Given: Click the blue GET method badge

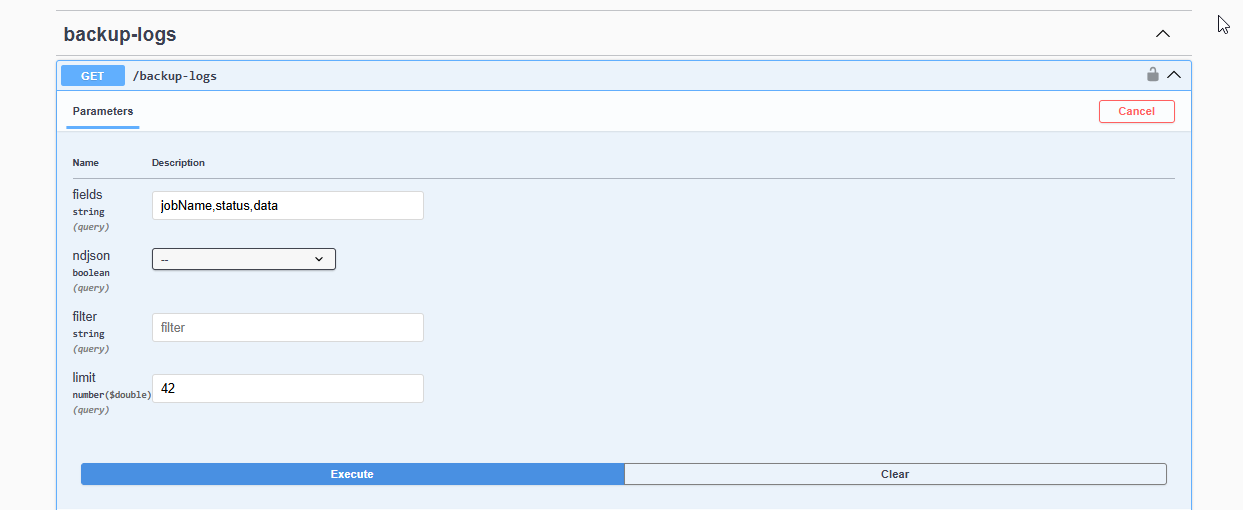Looking at the screenshot, I should pos(92,76).
